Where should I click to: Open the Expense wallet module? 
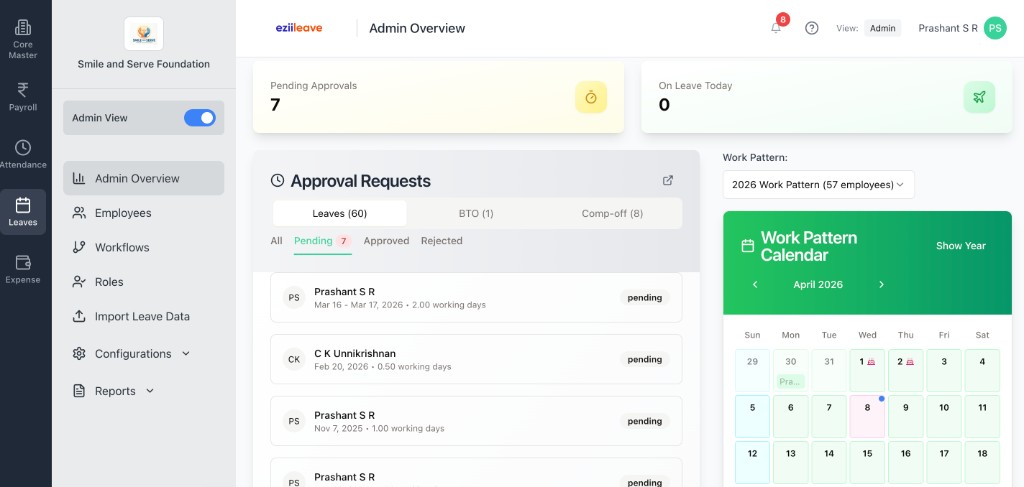click(23, 269)
